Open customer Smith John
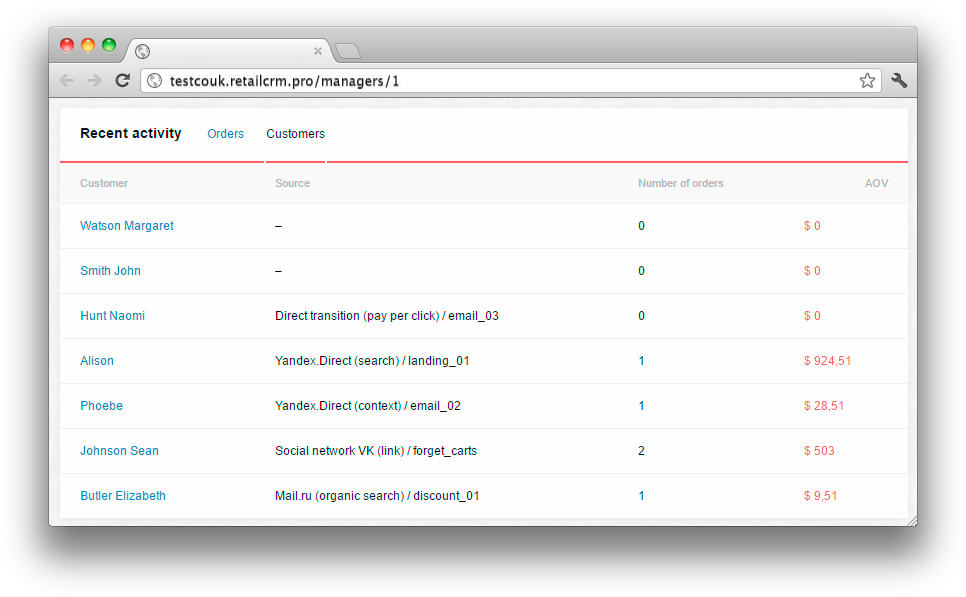Viewport: 966px width, 597px height. tap(110, 270)
